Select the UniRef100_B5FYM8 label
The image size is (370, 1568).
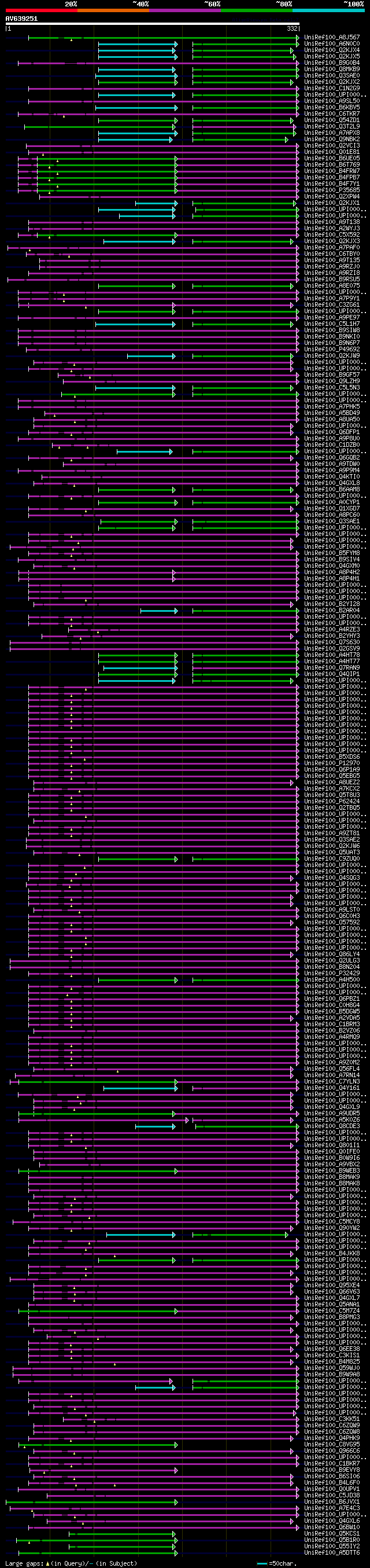click(332, 553)
